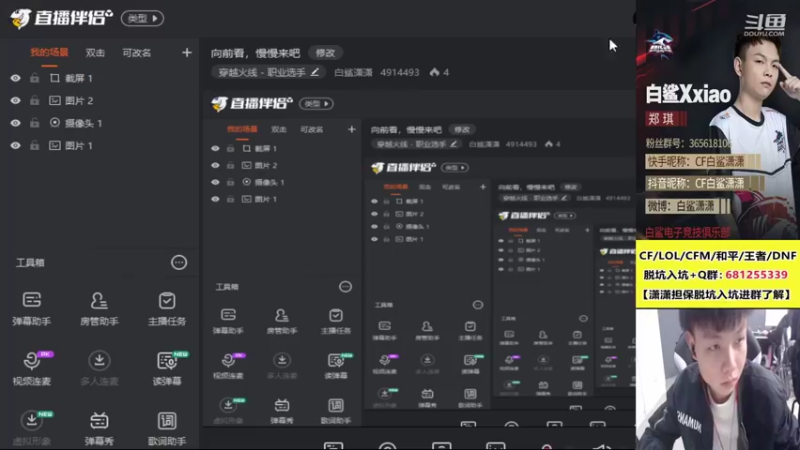Lock the main 截屏 1 source
The width and height of the screenshot is (800, 450).
tap(34, 78)
